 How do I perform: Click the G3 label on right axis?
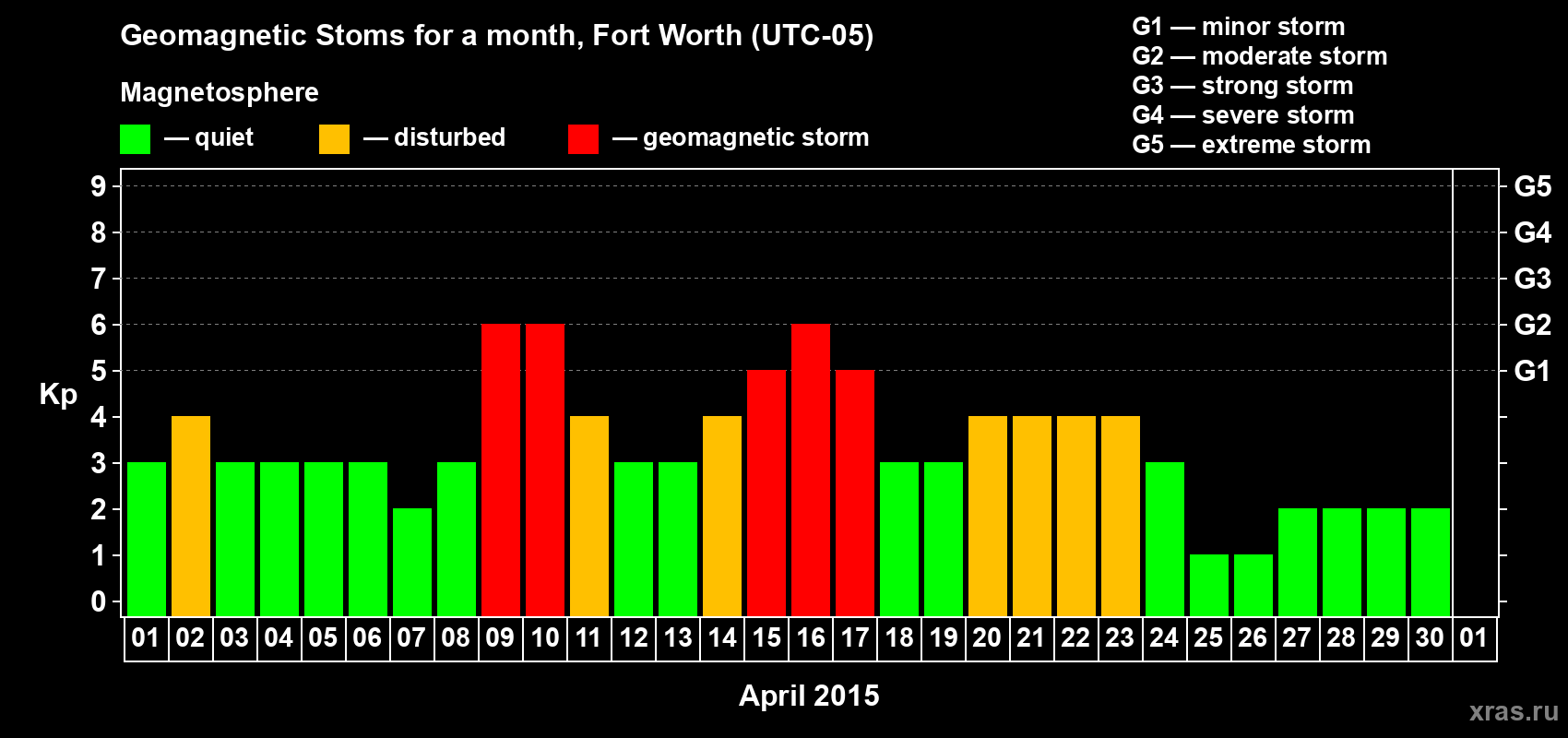coord(1533,279)
